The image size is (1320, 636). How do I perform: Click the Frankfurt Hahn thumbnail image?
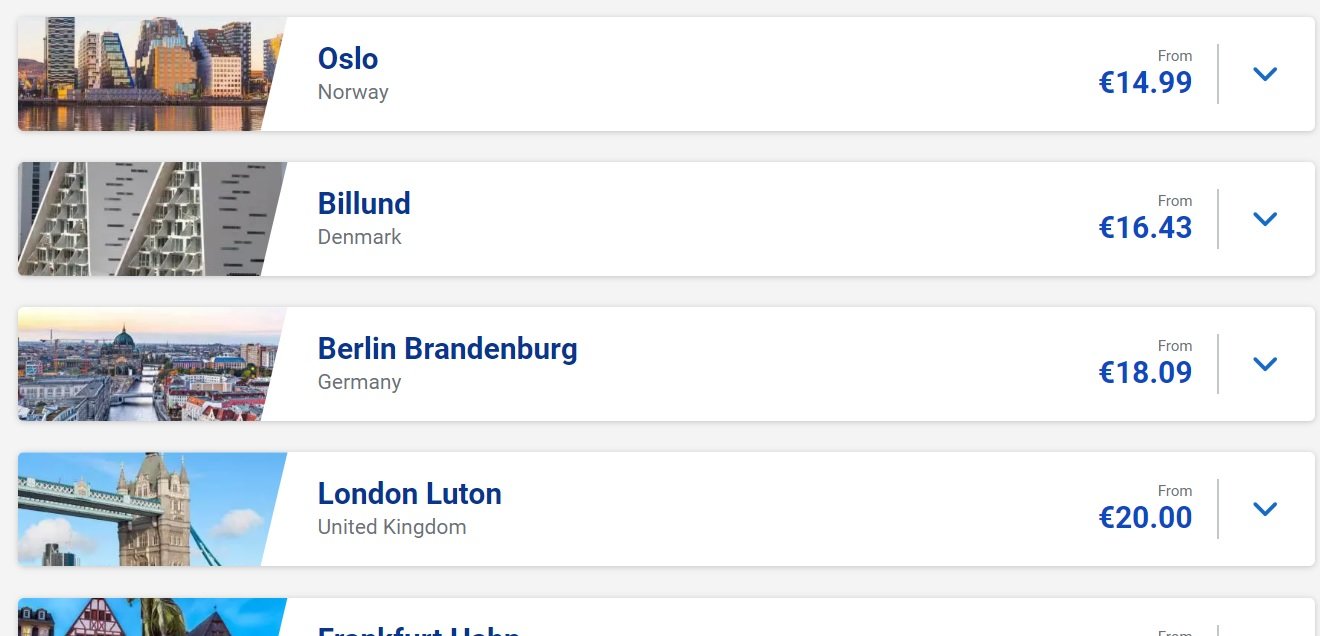(x=145, y=618)
